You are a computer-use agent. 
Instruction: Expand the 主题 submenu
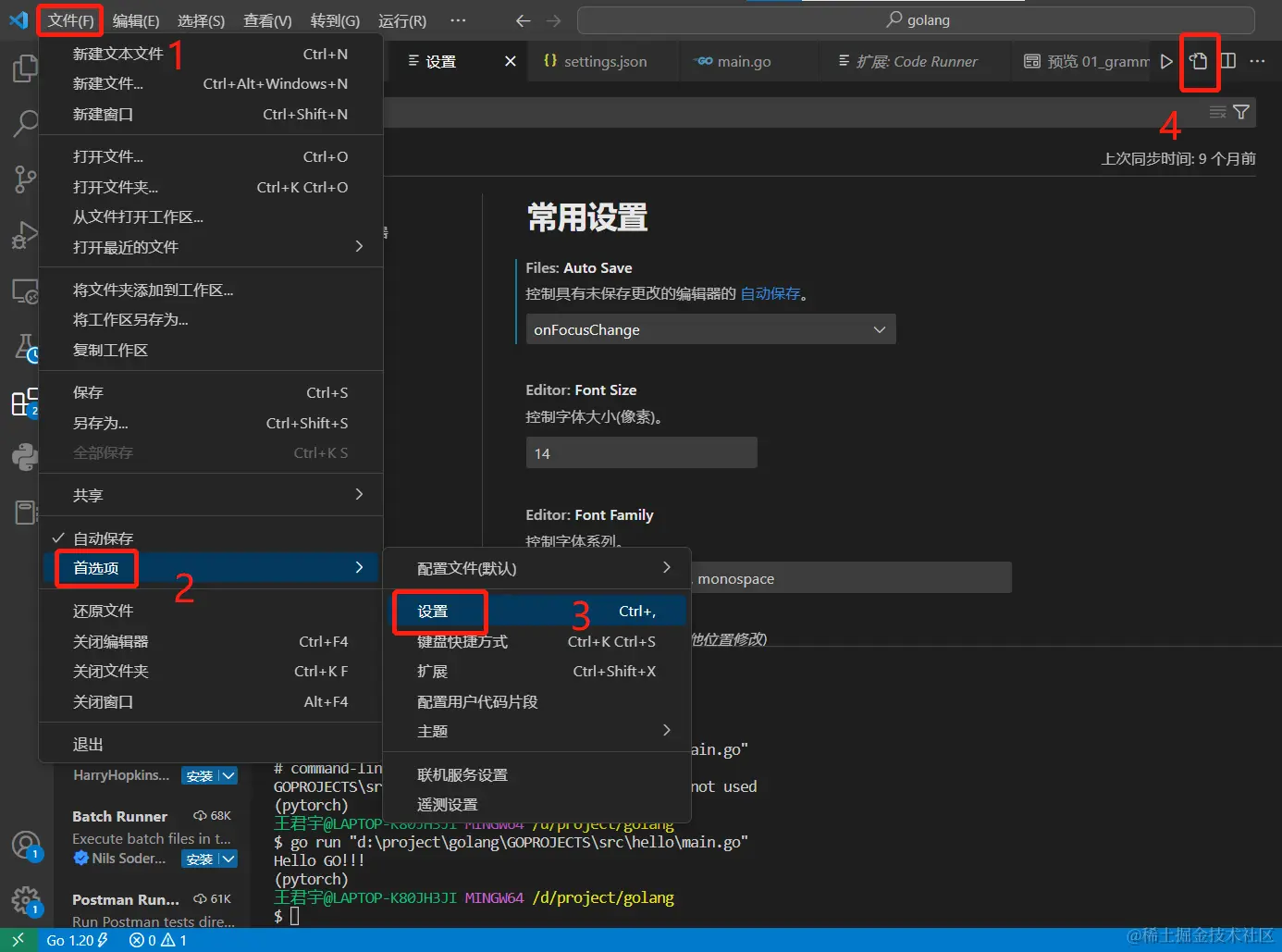click(536, 731)
